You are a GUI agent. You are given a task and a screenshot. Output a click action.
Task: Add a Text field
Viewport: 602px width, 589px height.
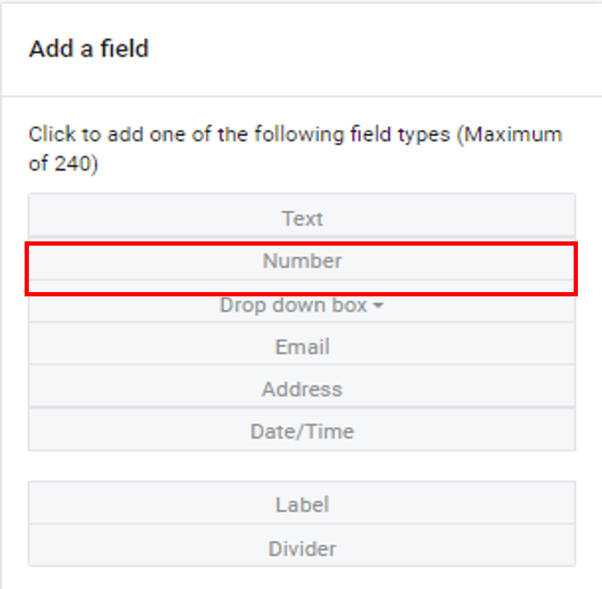pyautogui.click(x=302, y=218)
